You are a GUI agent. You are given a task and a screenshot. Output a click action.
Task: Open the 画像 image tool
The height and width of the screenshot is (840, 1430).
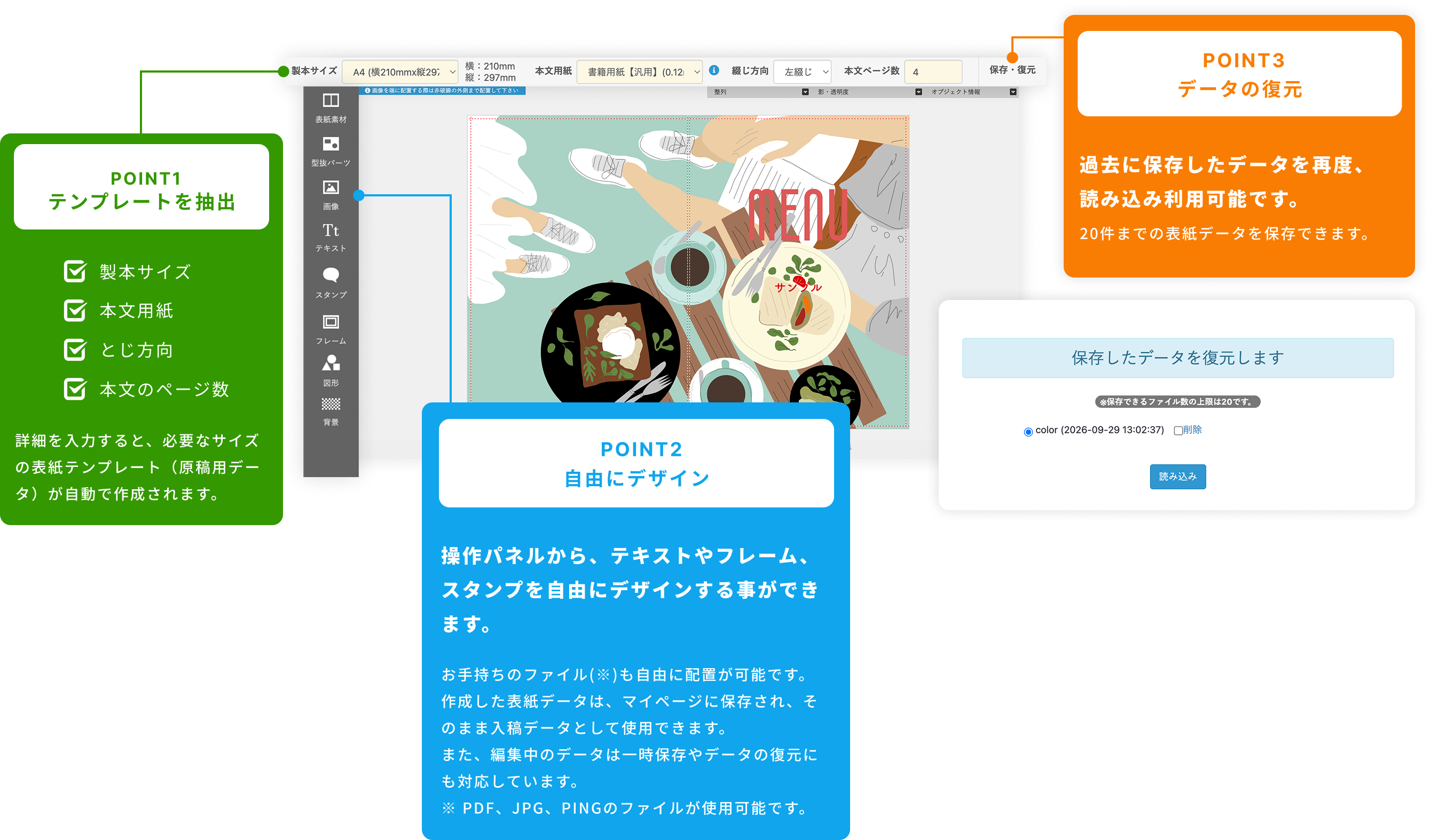[x=331, y=195]
